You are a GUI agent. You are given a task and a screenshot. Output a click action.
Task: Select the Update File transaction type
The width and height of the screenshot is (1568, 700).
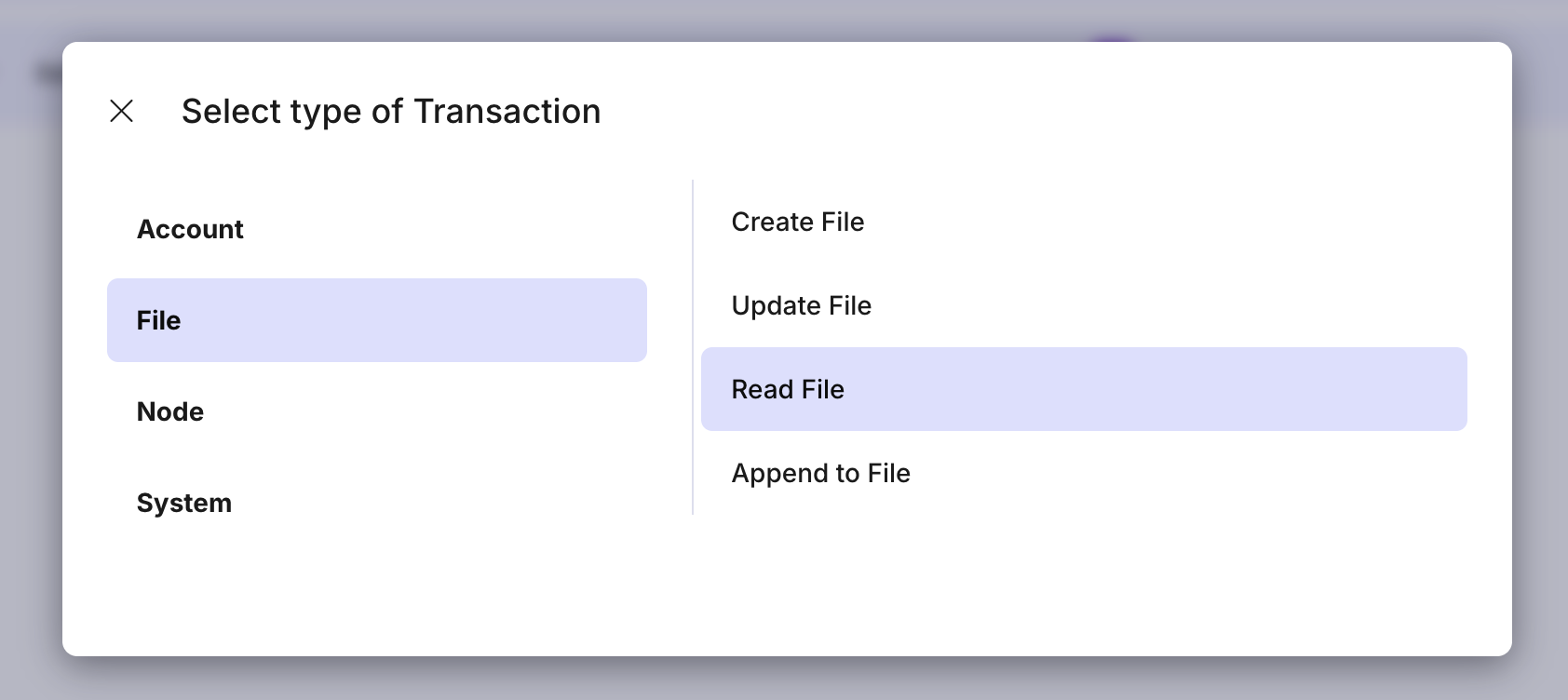802,305
